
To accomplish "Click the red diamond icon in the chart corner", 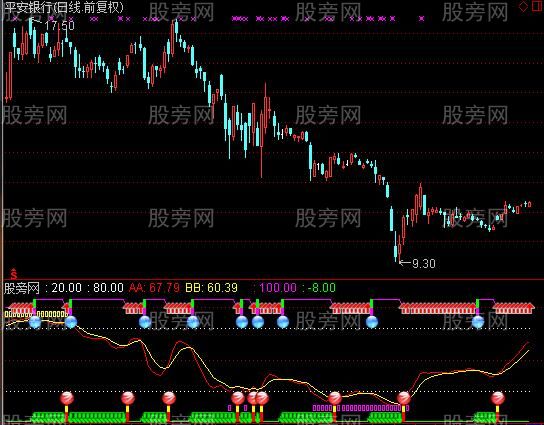I will click(x=523, y=7).
